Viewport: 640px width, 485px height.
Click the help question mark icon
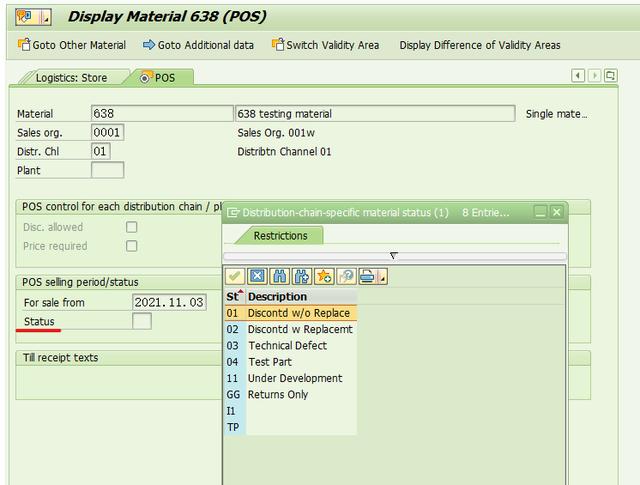(347, 276)
